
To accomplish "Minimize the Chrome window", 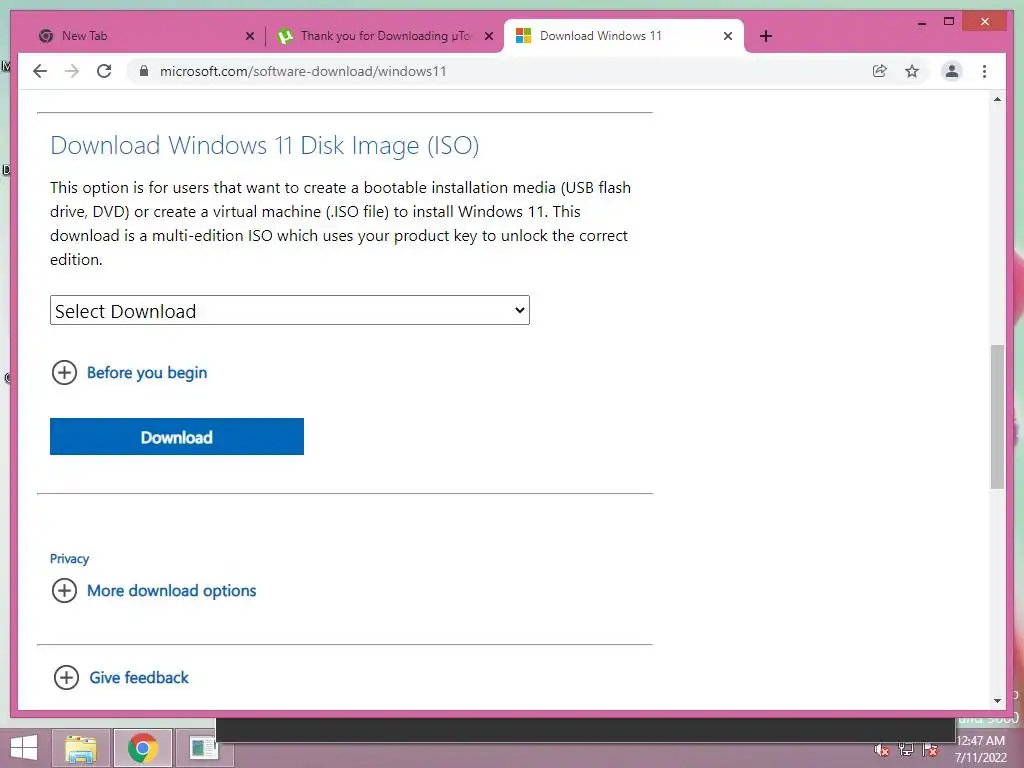I will [921, 22].
